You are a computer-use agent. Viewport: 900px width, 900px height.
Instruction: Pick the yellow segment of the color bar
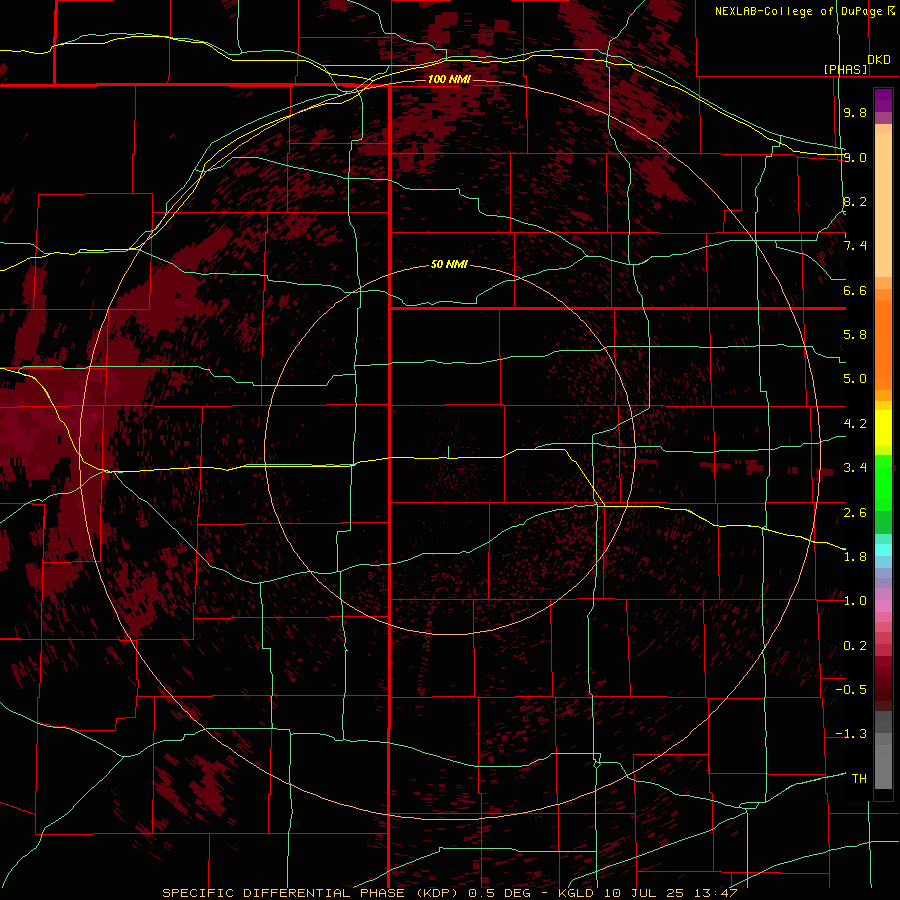point(883,428)
